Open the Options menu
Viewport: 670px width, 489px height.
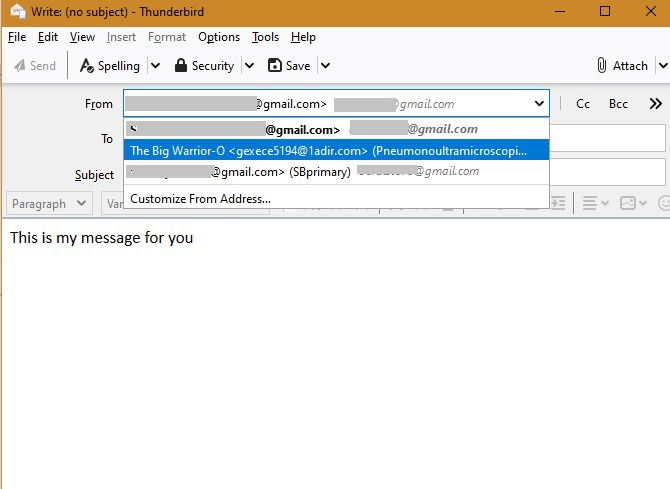219,37
